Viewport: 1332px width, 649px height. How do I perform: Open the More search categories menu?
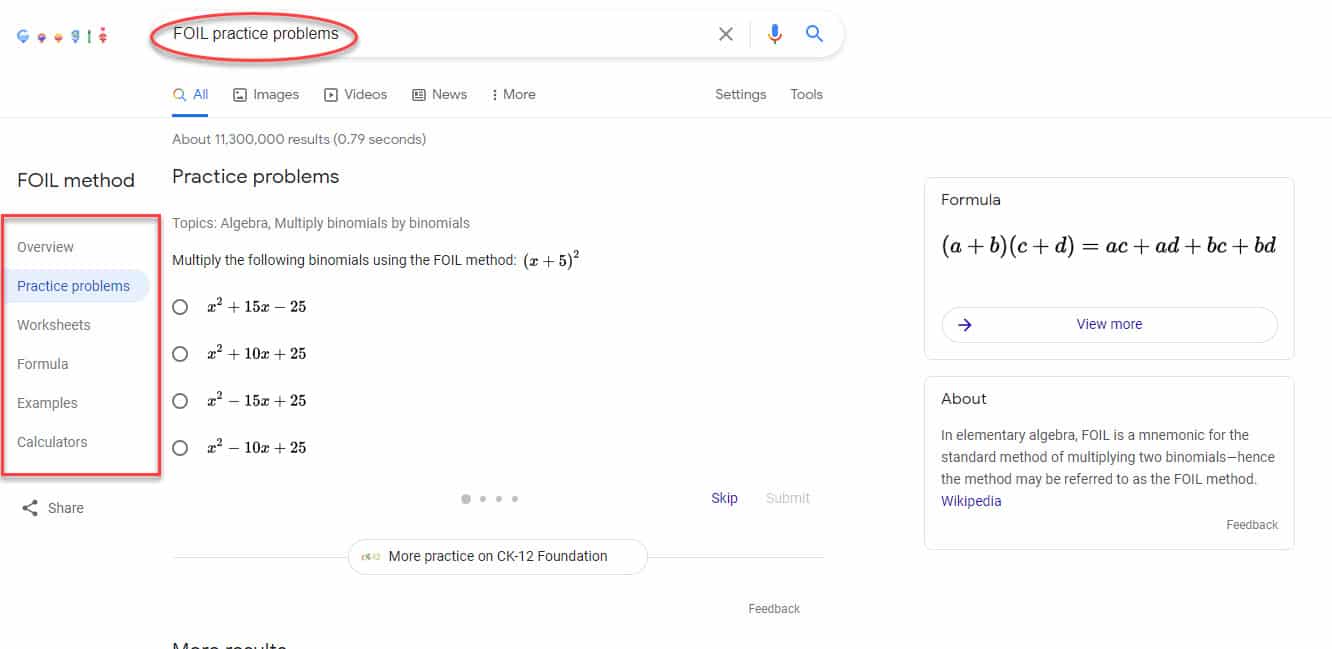tap(513, 93)
